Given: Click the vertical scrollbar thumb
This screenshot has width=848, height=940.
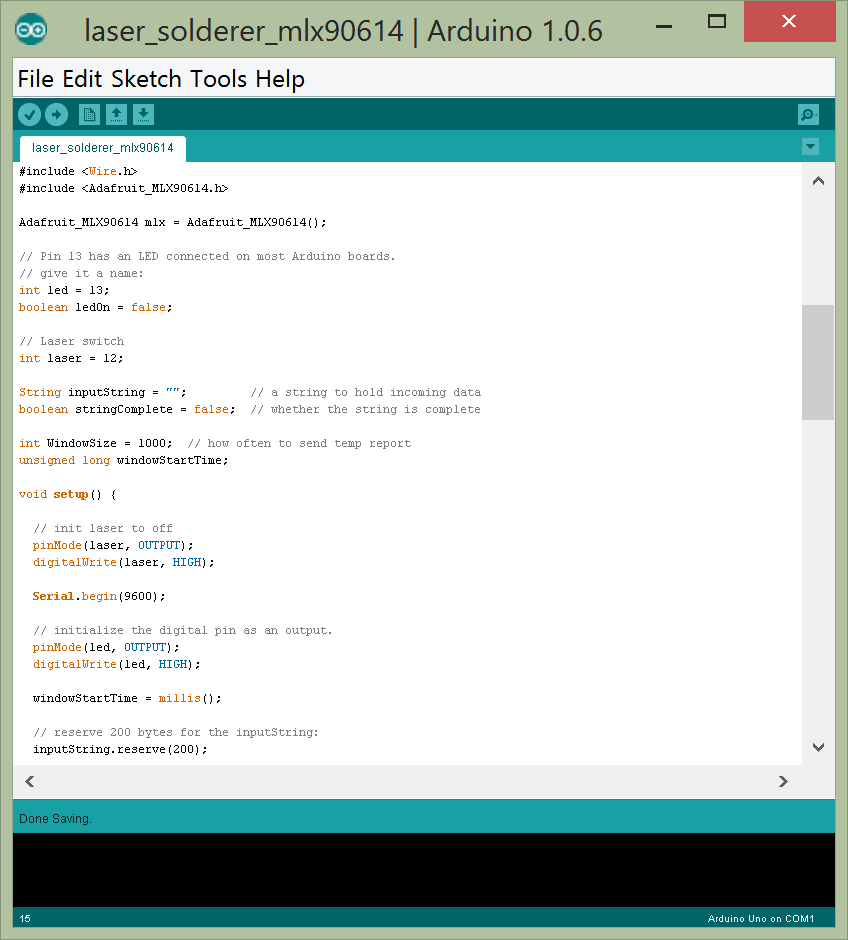Looking at the screenshot, I should pyautogui.click(x=818, y=362).
